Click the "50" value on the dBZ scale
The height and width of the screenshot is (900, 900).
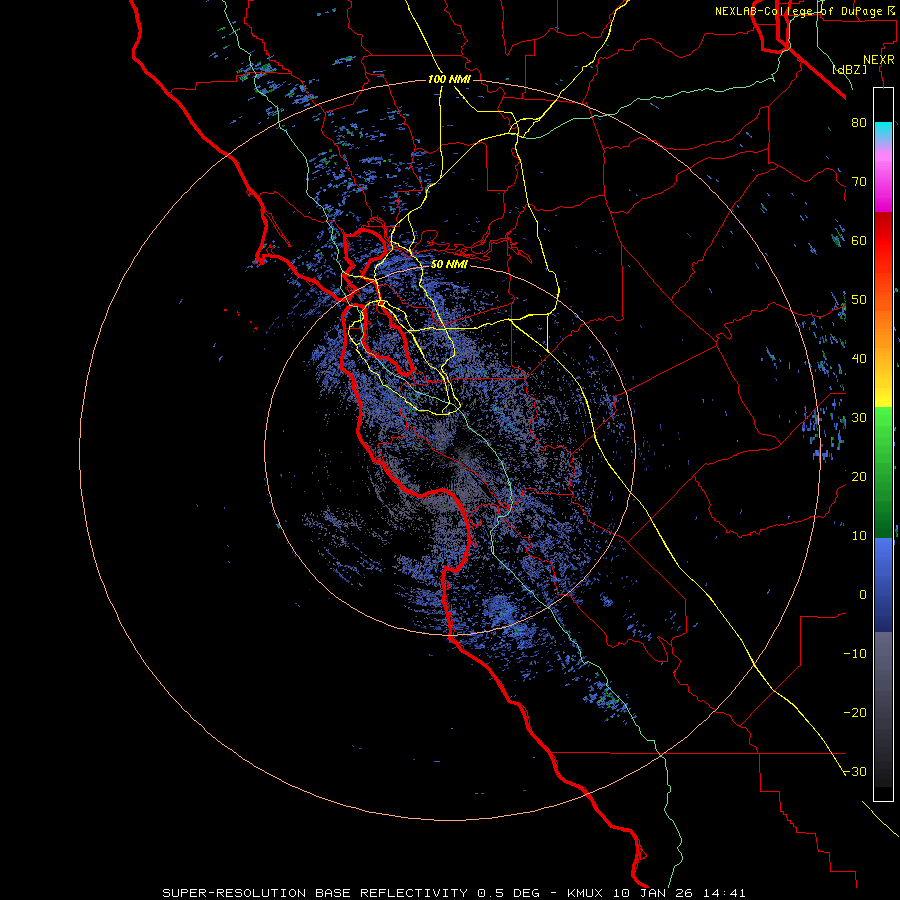[859, 300]
